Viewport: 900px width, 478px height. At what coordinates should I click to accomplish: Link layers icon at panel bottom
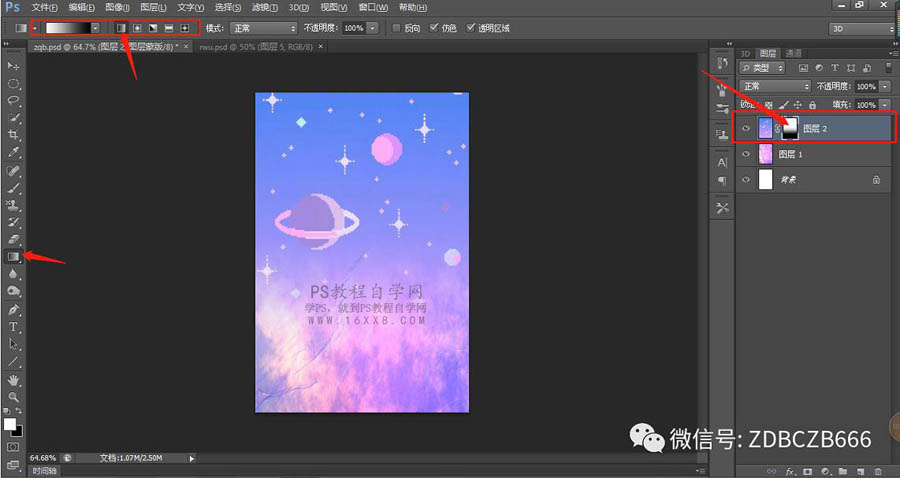pos(772,472)
